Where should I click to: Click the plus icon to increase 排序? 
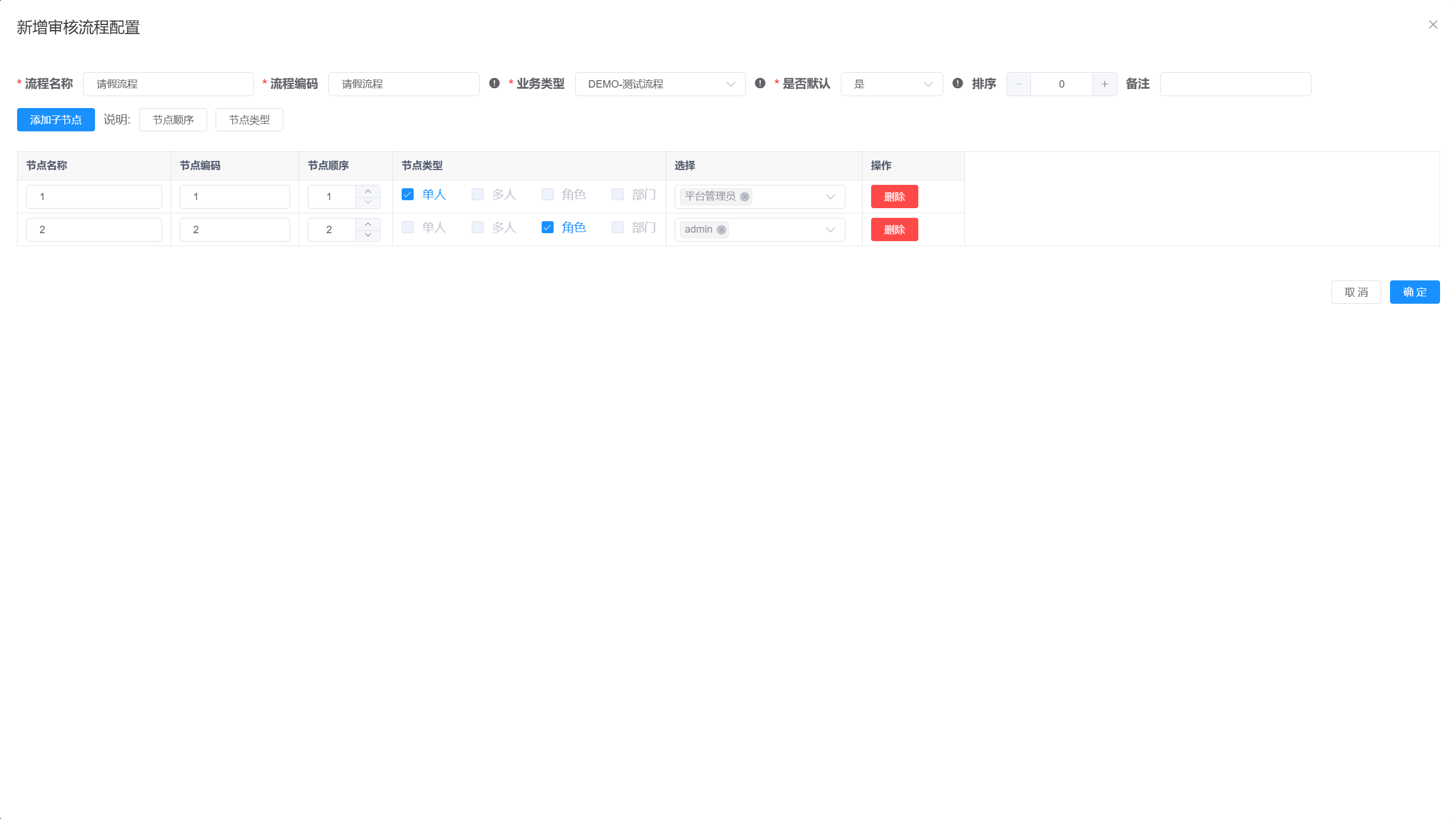click(1104, 84)
